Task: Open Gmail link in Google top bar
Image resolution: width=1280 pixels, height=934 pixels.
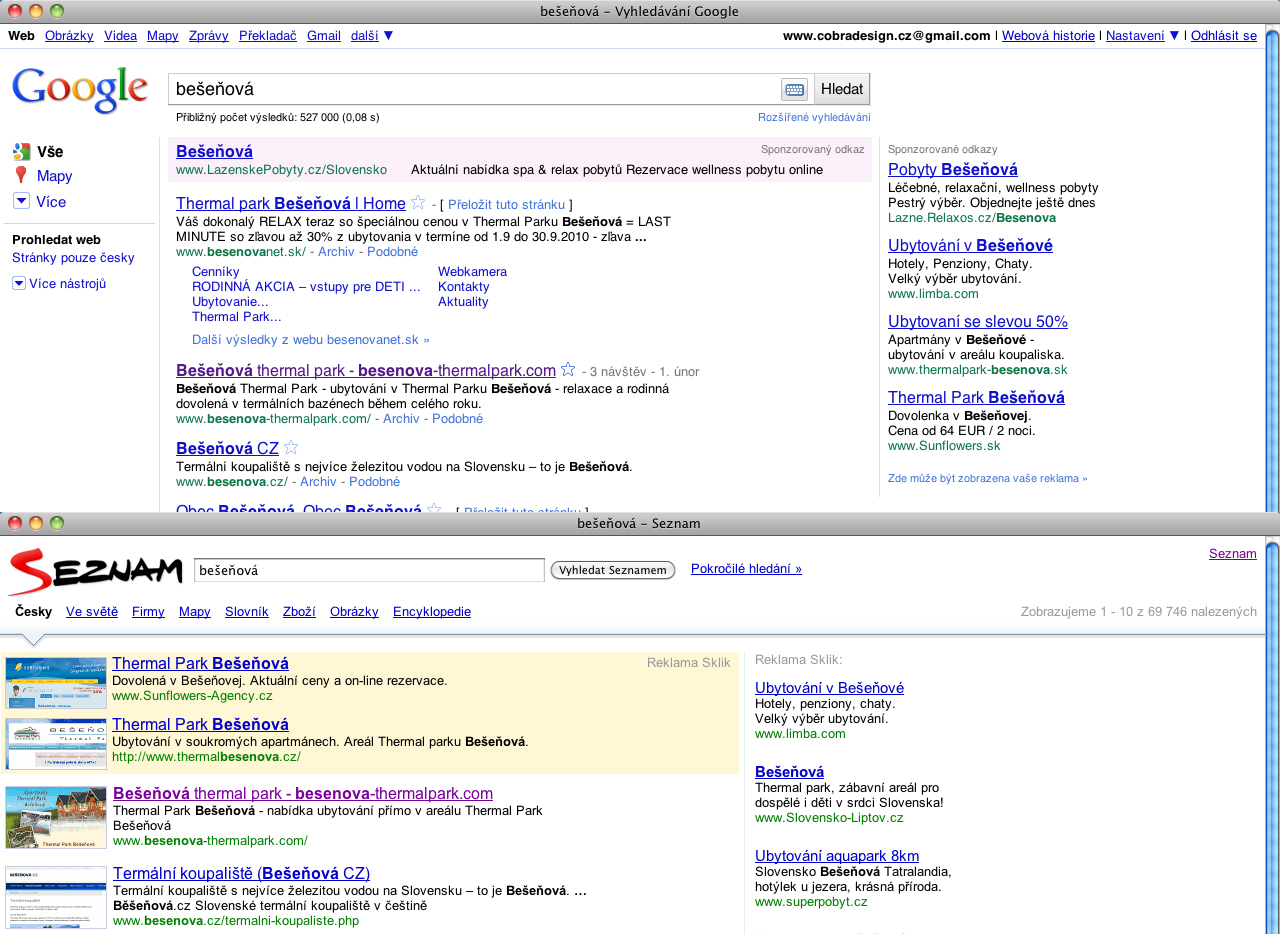Action: click(x=324, y=35)
